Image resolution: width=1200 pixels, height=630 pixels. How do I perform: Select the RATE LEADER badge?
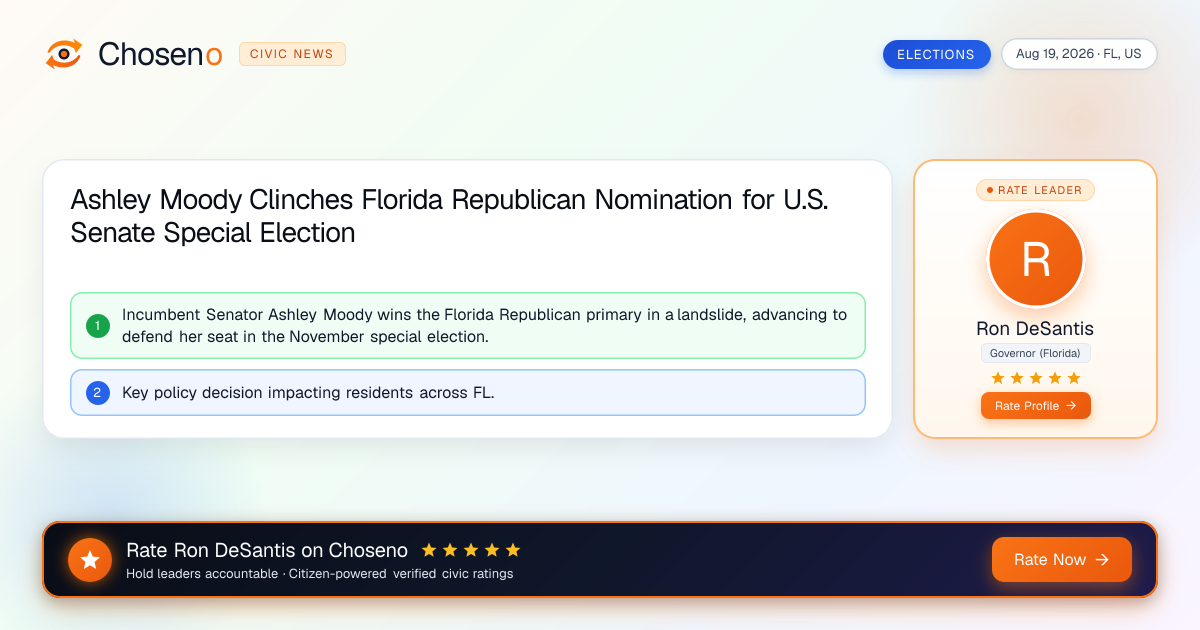1035,190
